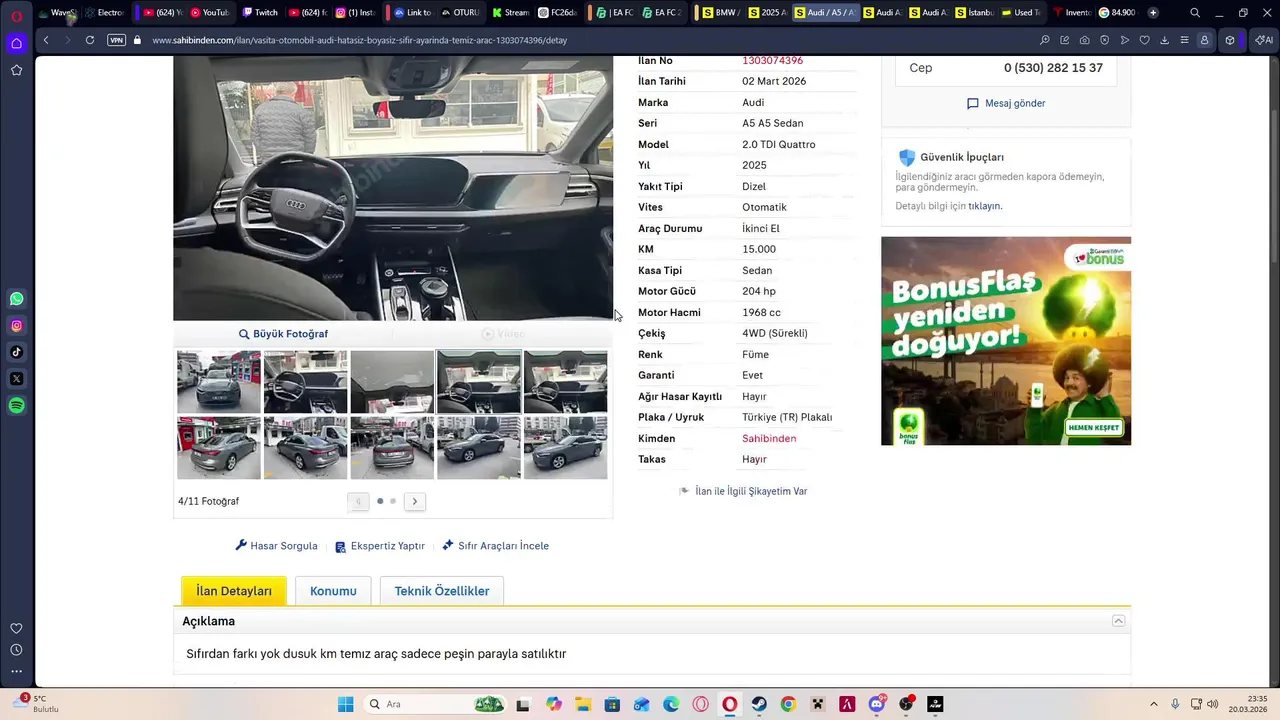
Task: Click the first pagination dot under thumbnails
Action: click(380, 501)
